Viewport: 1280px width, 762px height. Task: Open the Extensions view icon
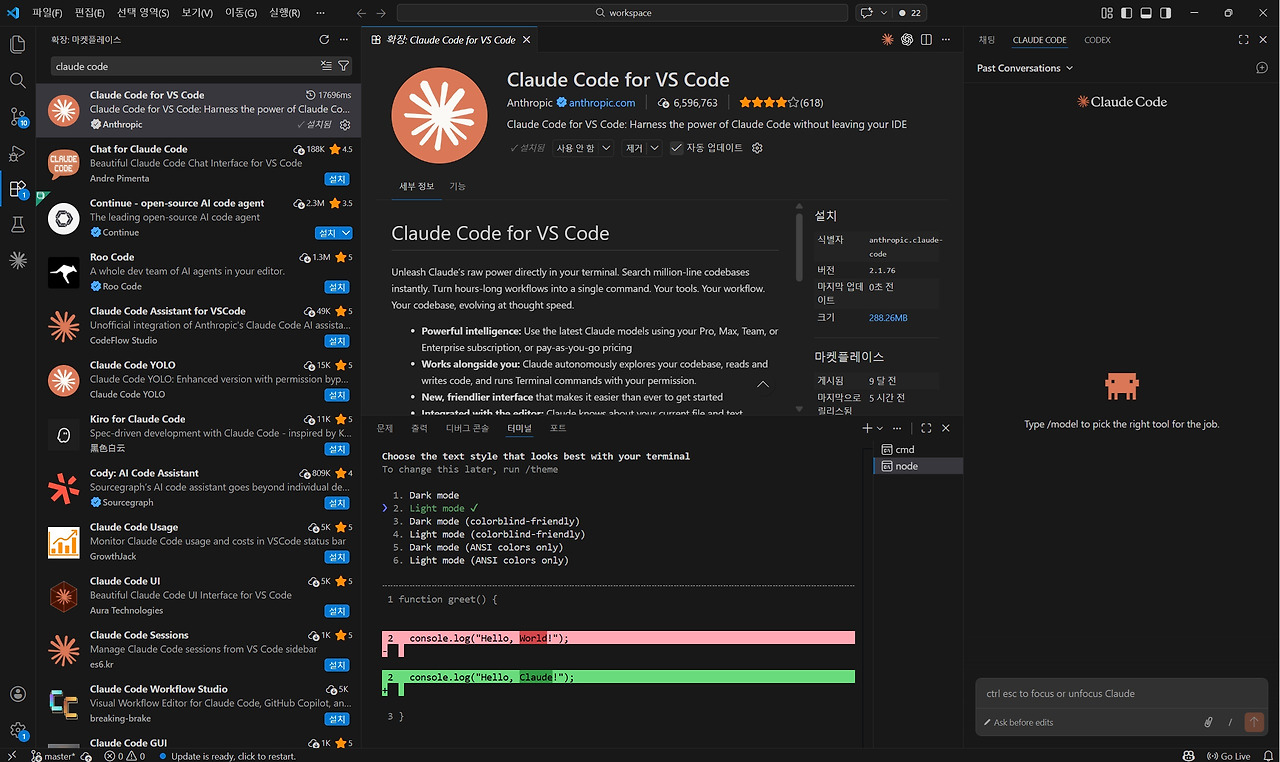(17, 188)
